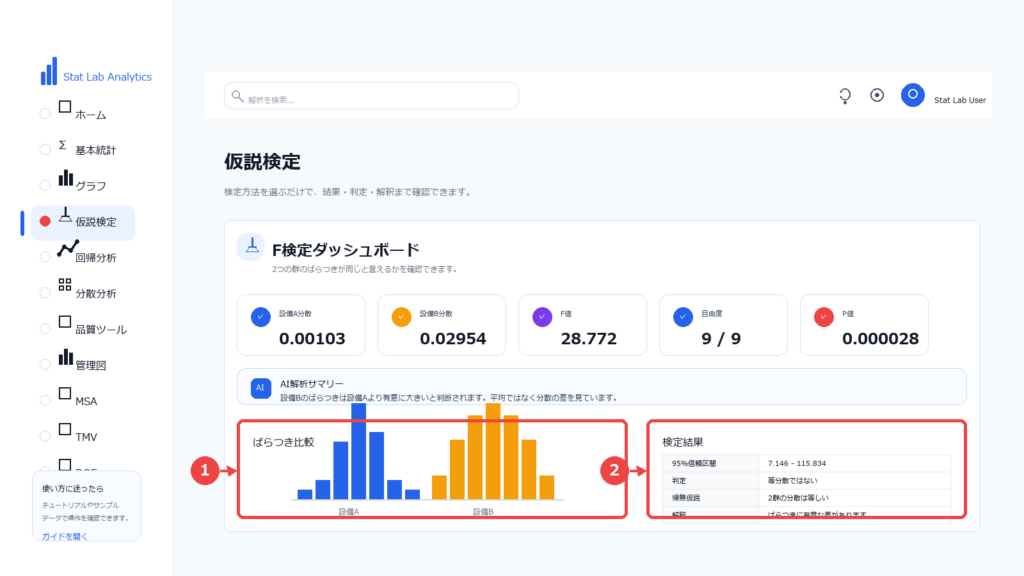This screenshot has height=576, width=1024.
Task: Click the 等分散ではない result cell
Action: 854,481
